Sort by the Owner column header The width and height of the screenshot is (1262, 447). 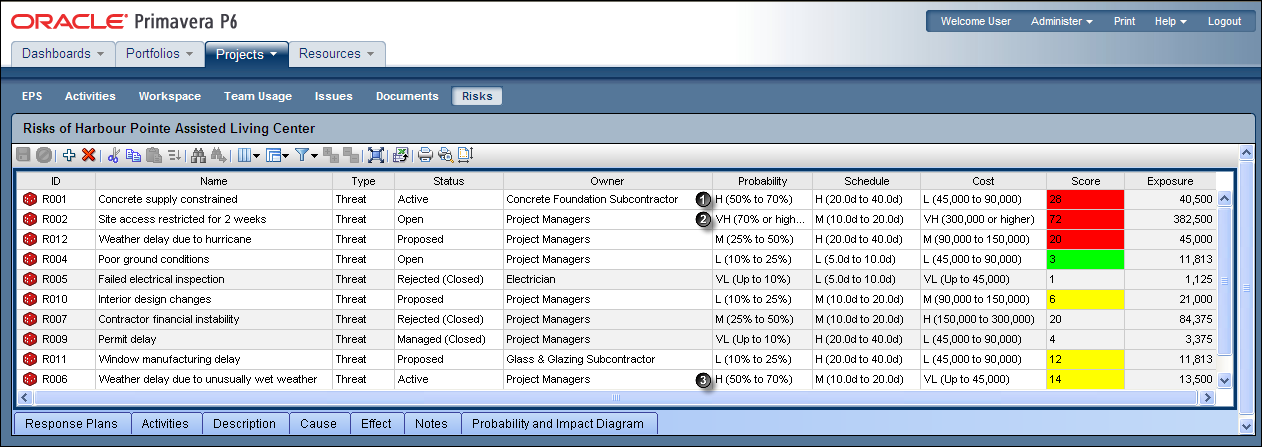point(607,181)
